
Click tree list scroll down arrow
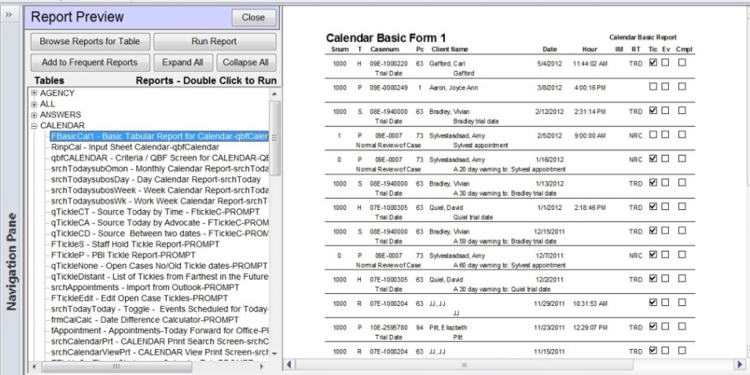275,353
